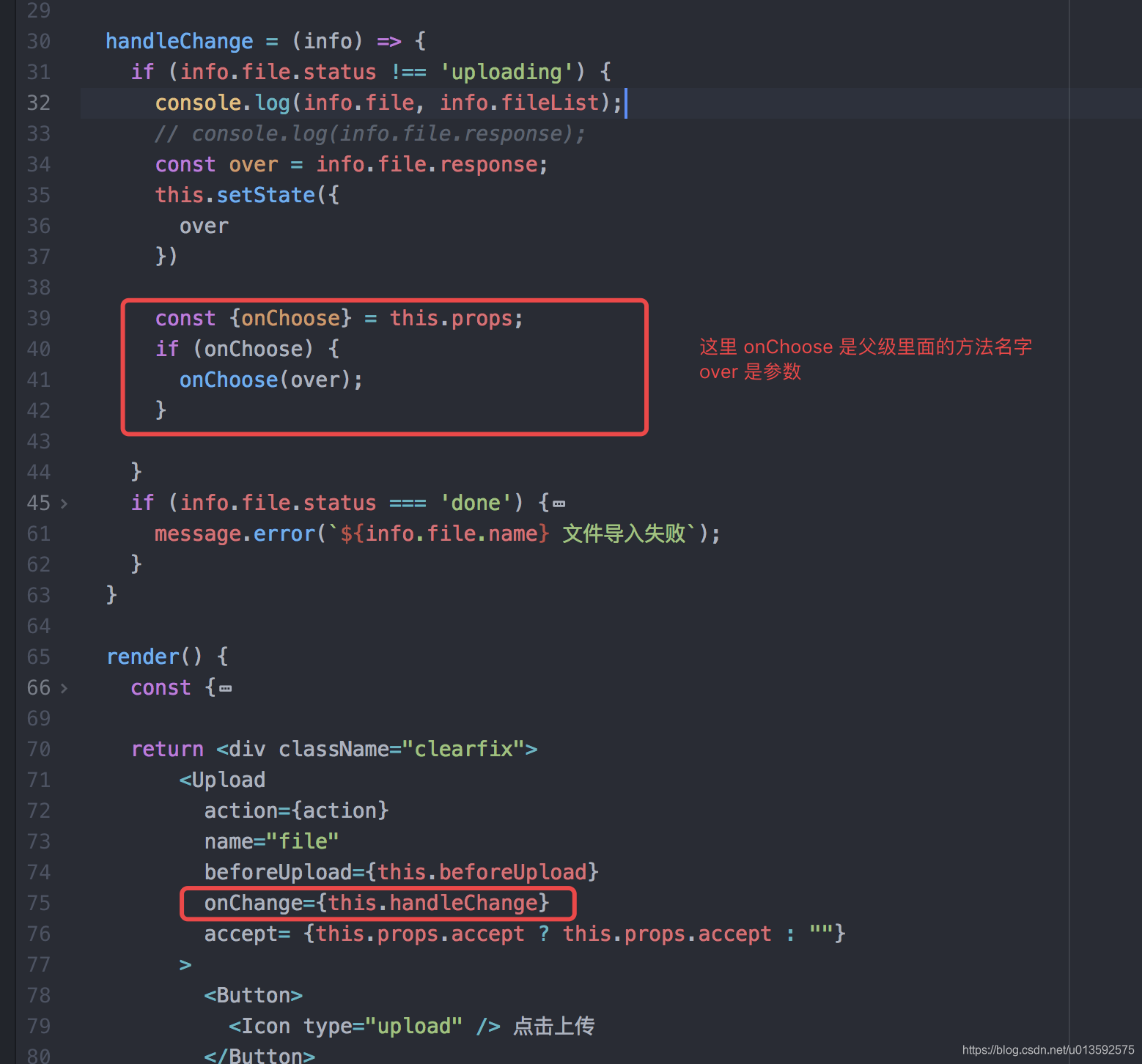
Task: Click 点击上传 text on line 79
Action: tap(553, 1026)
